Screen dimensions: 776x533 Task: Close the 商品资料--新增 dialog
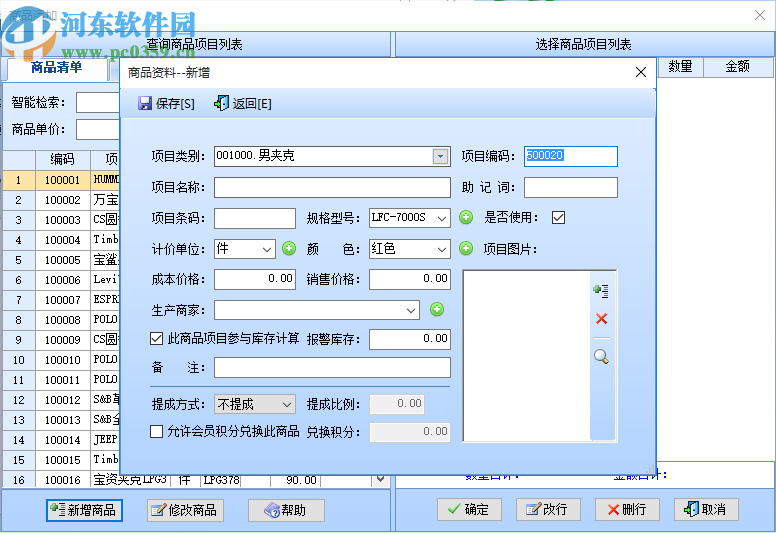tap(641, 72)
